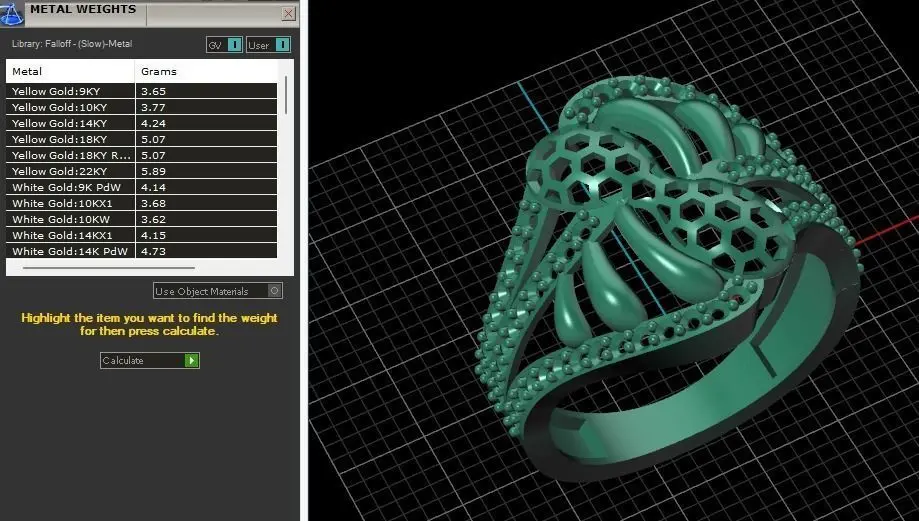Screen dimensions: 919x521
Task: Click the vertical scrollbar of the metal list
Action: point(286,95)
